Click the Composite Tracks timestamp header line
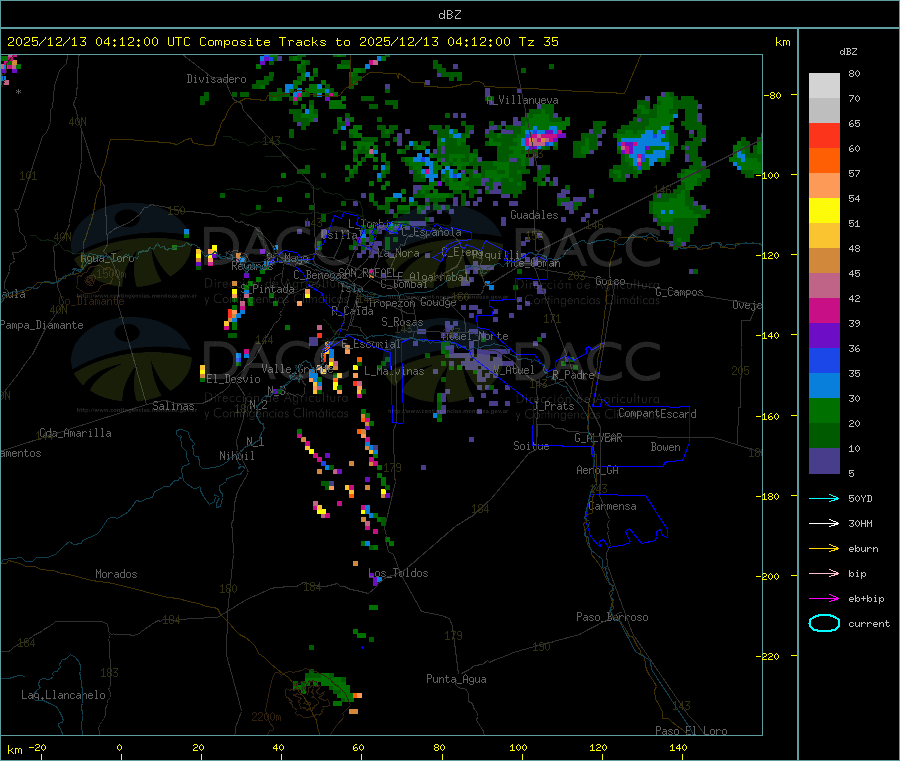Viewport: 900px width, 761px height. (x=282, y=42)
